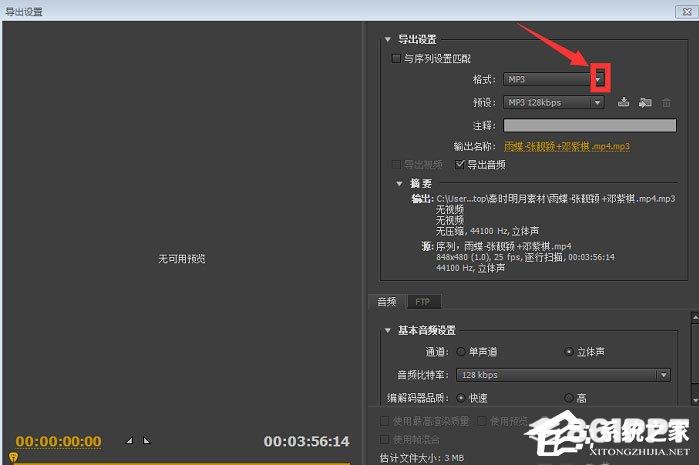Screen dimensions: 699x465
Task: Click the 无压缩, 44100 Hz, 立体声 summary line
Action: [487, 231]
